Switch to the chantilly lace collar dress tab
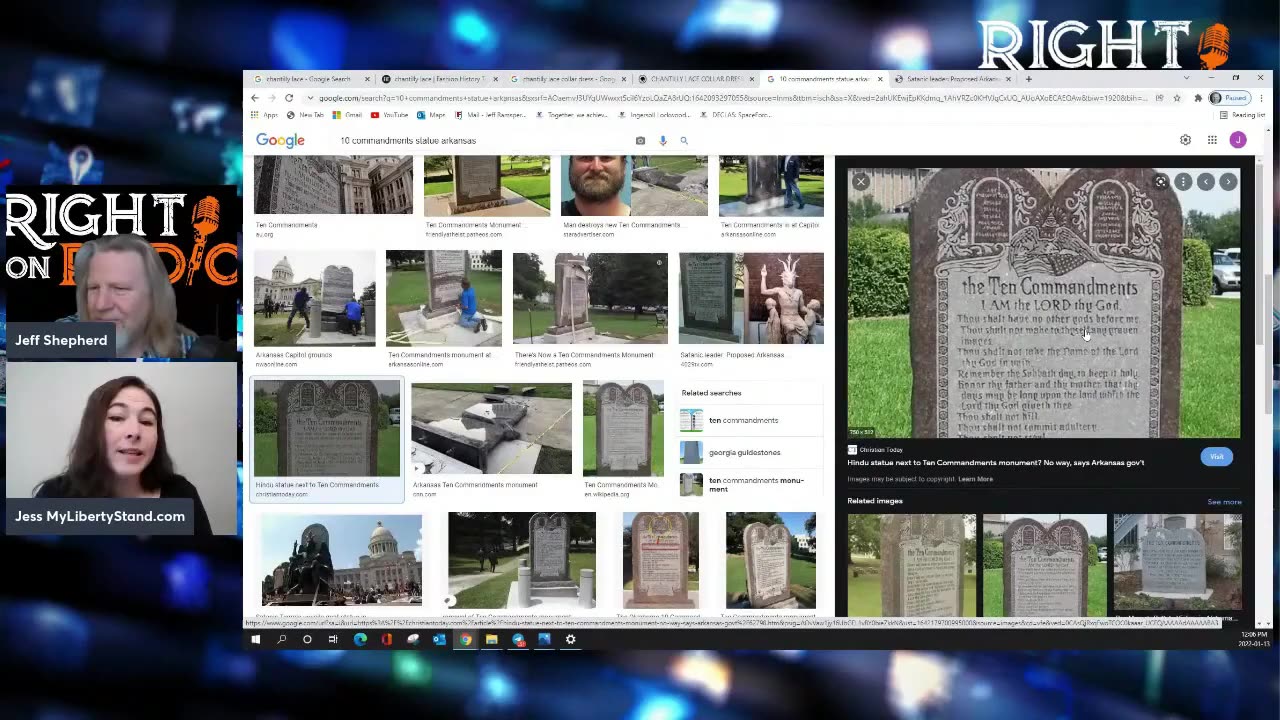Screen dimensions: 1280x720 566,79
